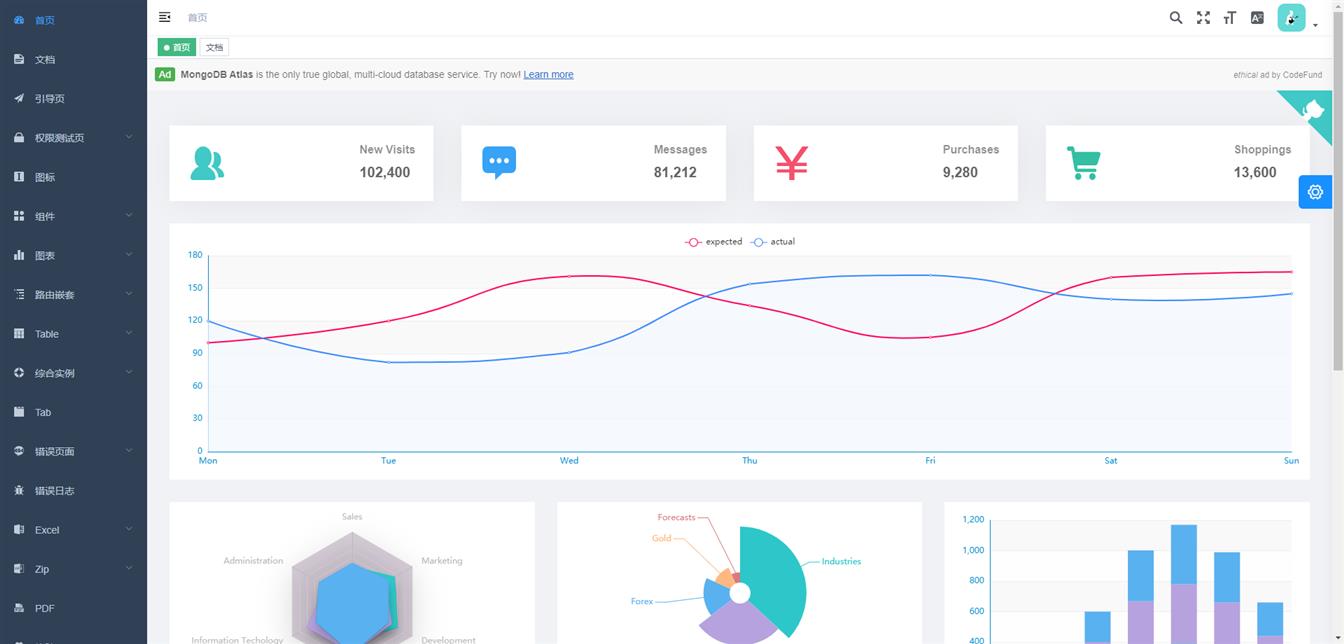1344x644 pixels.
Task: Expand the 路由嵌套 submenu chevron
Action: (129, 293)
